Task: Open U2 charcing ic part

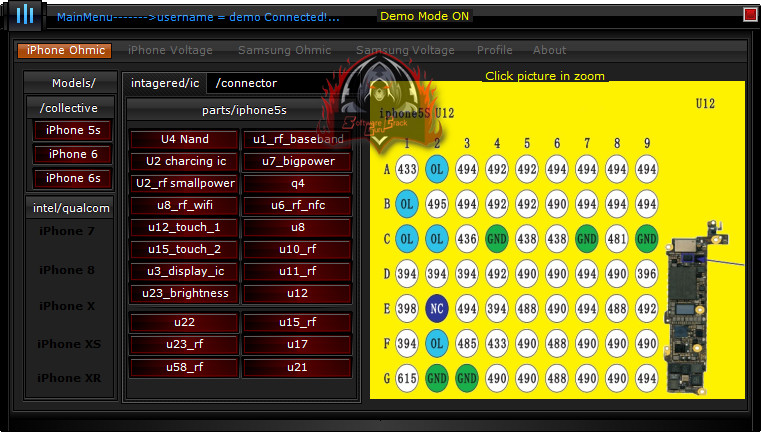Action: pyautogui.click(x=184, y=161)
